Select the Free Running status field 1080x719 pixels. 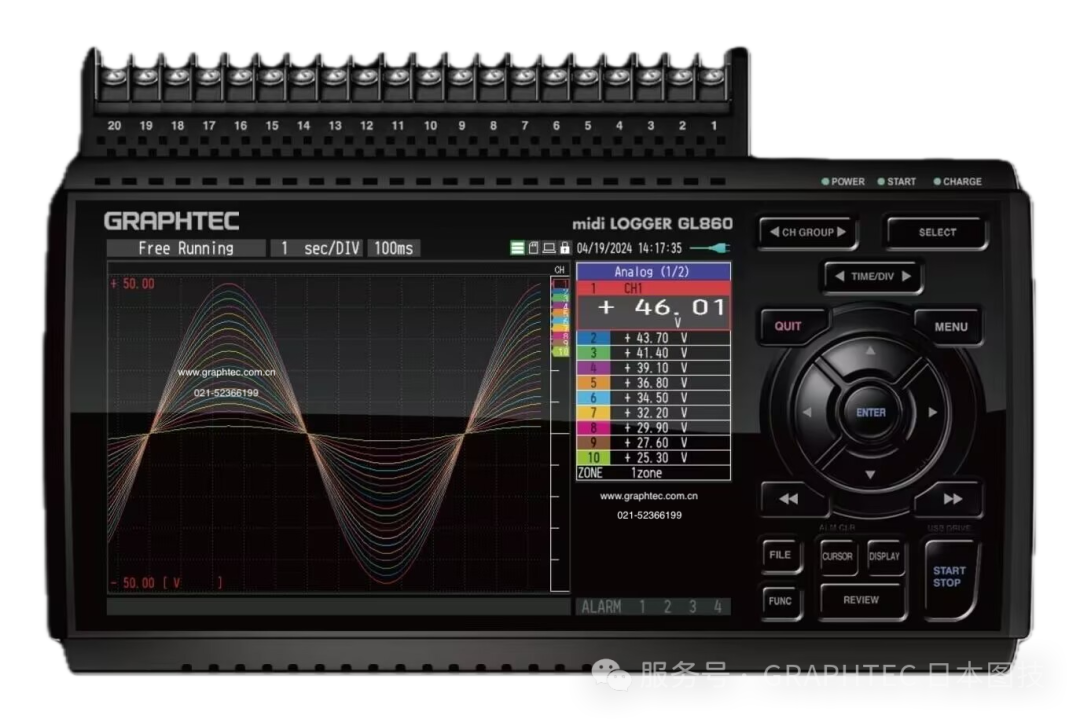click(186, 248)
